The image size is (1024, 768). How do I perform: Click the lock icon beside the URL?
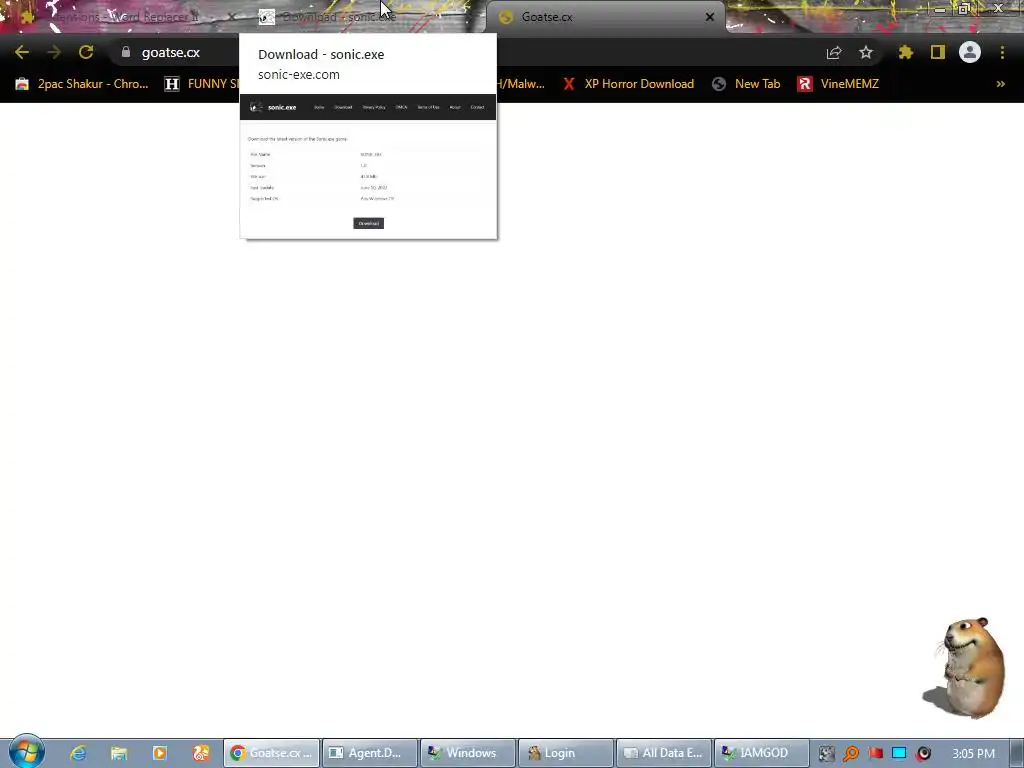tap(125, 52)
